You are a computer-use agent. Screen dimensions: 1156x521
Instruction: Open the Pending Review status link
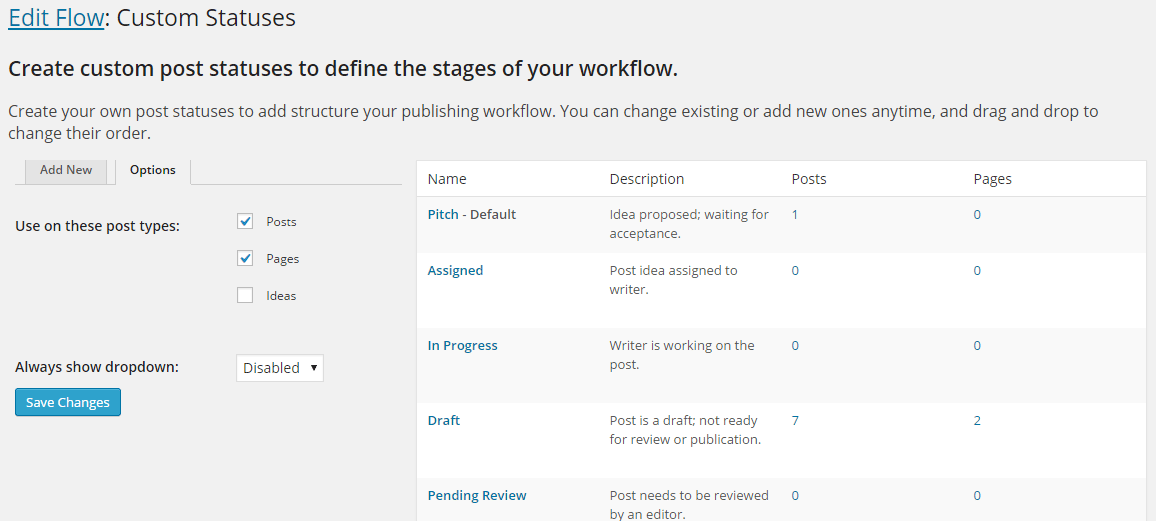click(477, 495)
